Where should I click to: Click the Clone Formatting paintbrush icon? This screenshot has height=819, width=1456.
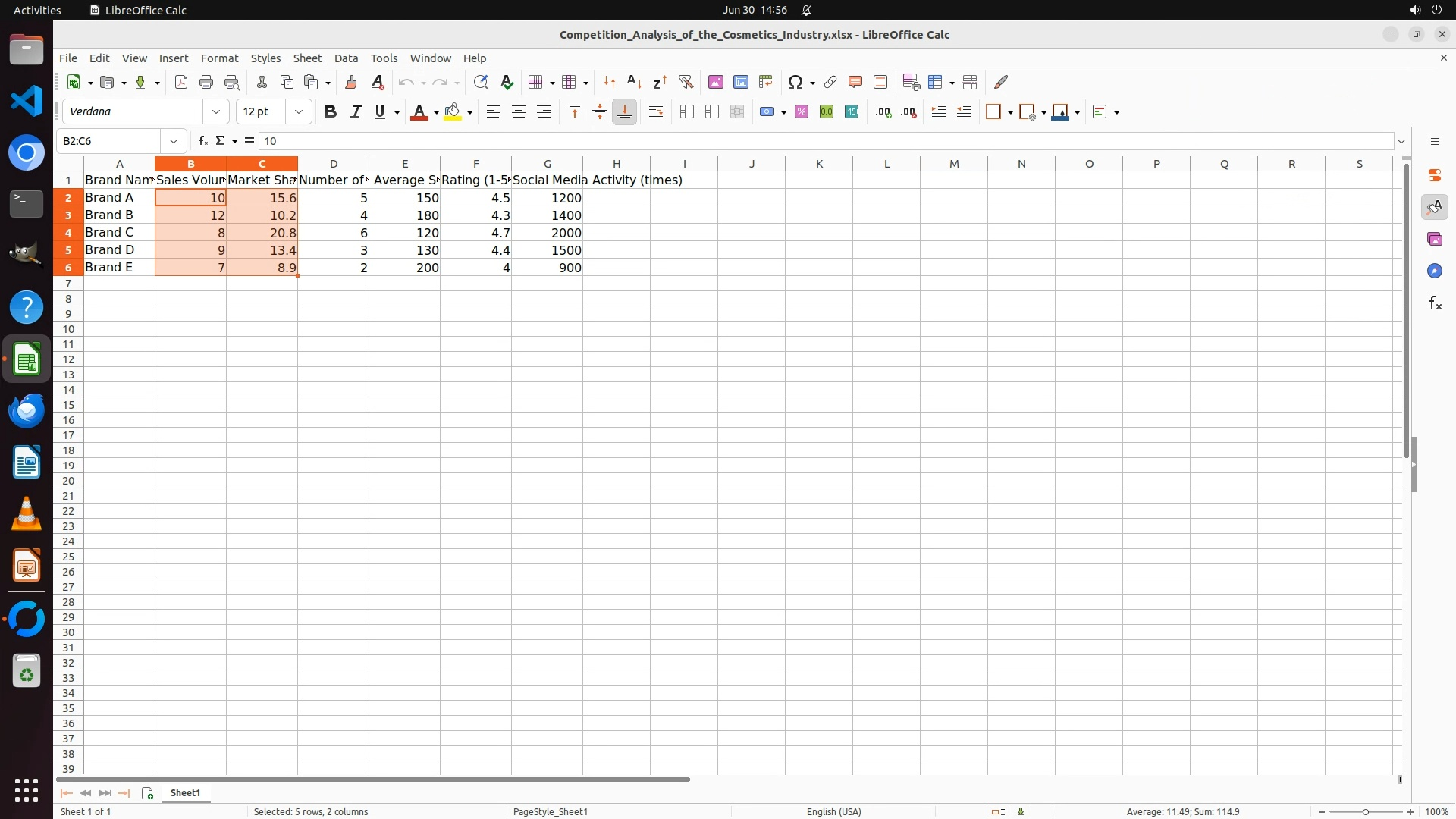(351, 82)
